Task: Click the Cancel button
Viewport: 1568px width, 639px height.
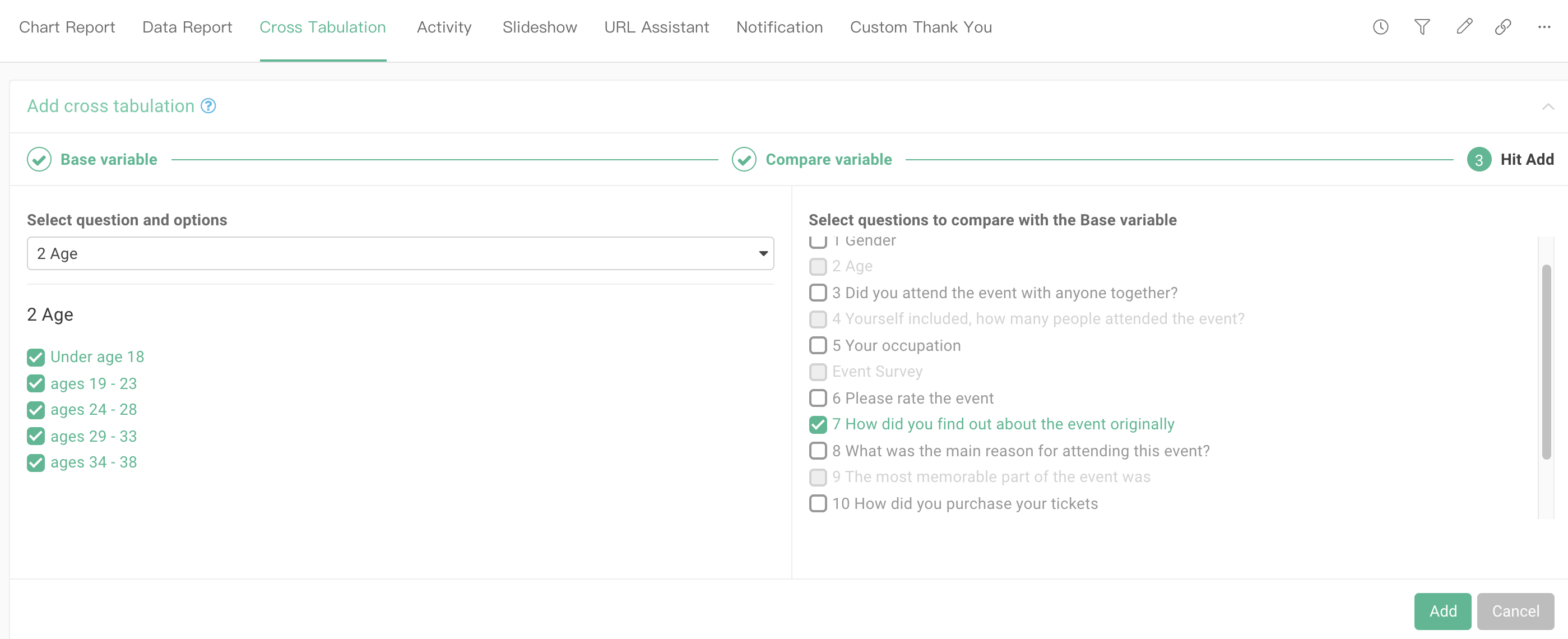Action: (1514, 610)
